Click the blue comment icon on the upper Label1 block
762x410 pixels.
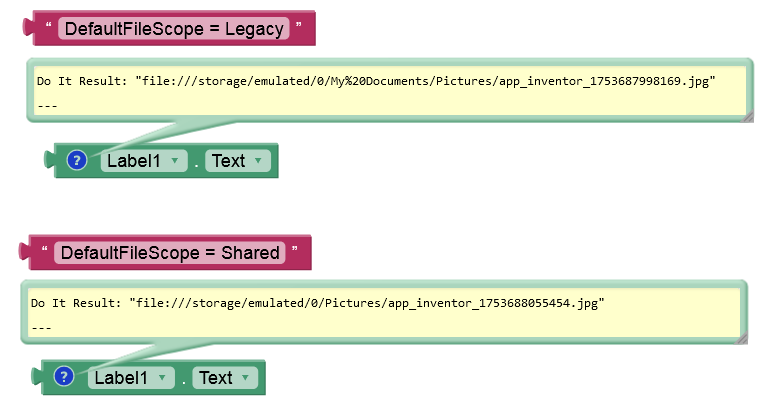[x=77, y=160]
